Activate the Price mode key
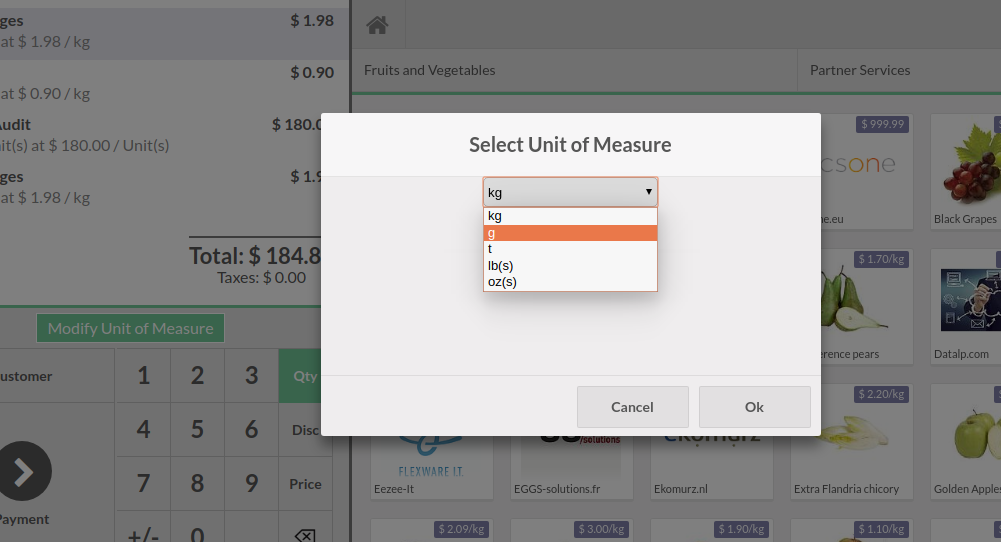Image resolution: width=1001 pixels, height=542 pixels. click(305, 484)
